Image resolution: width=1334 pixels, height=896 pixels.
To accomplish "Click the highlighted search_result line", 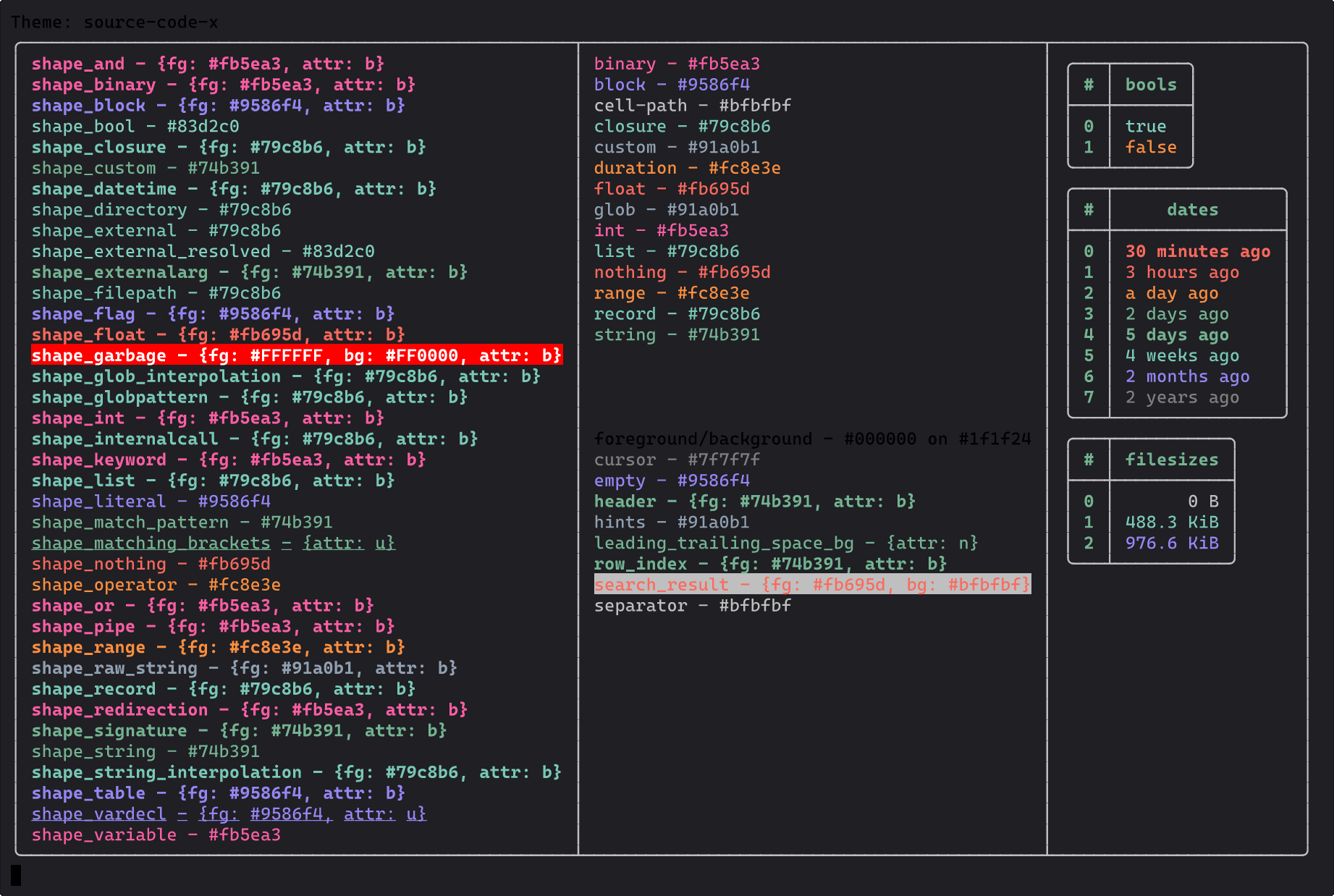I will [811, 585].
